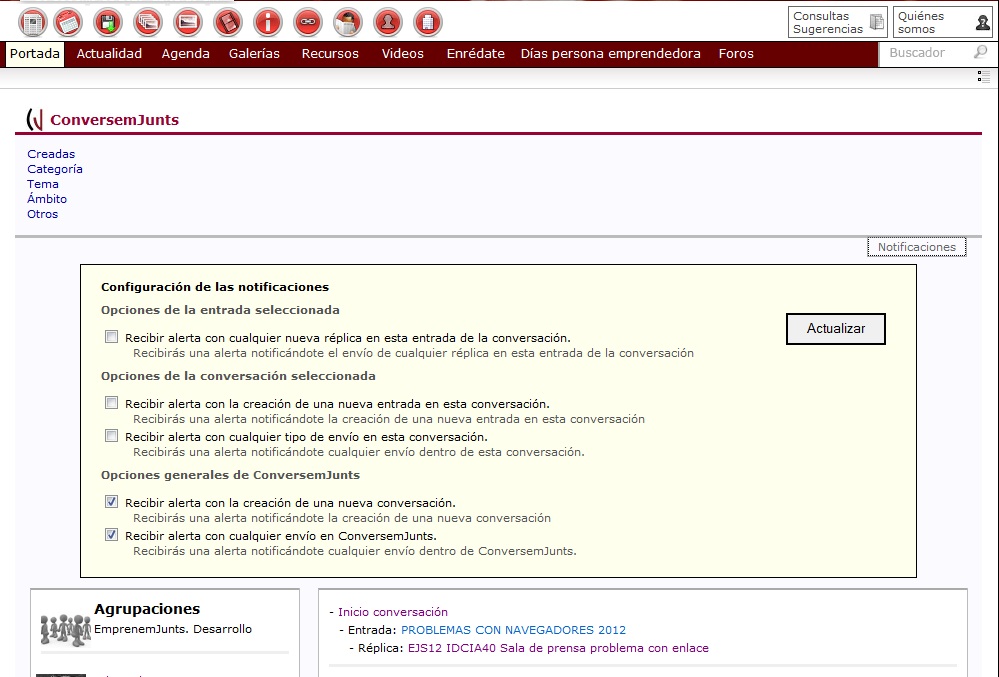The width and height of the screenshot is (999, 677).
Task: Select the Notificaciones tab
Action: pyautogui.click(x=915, y=246)
